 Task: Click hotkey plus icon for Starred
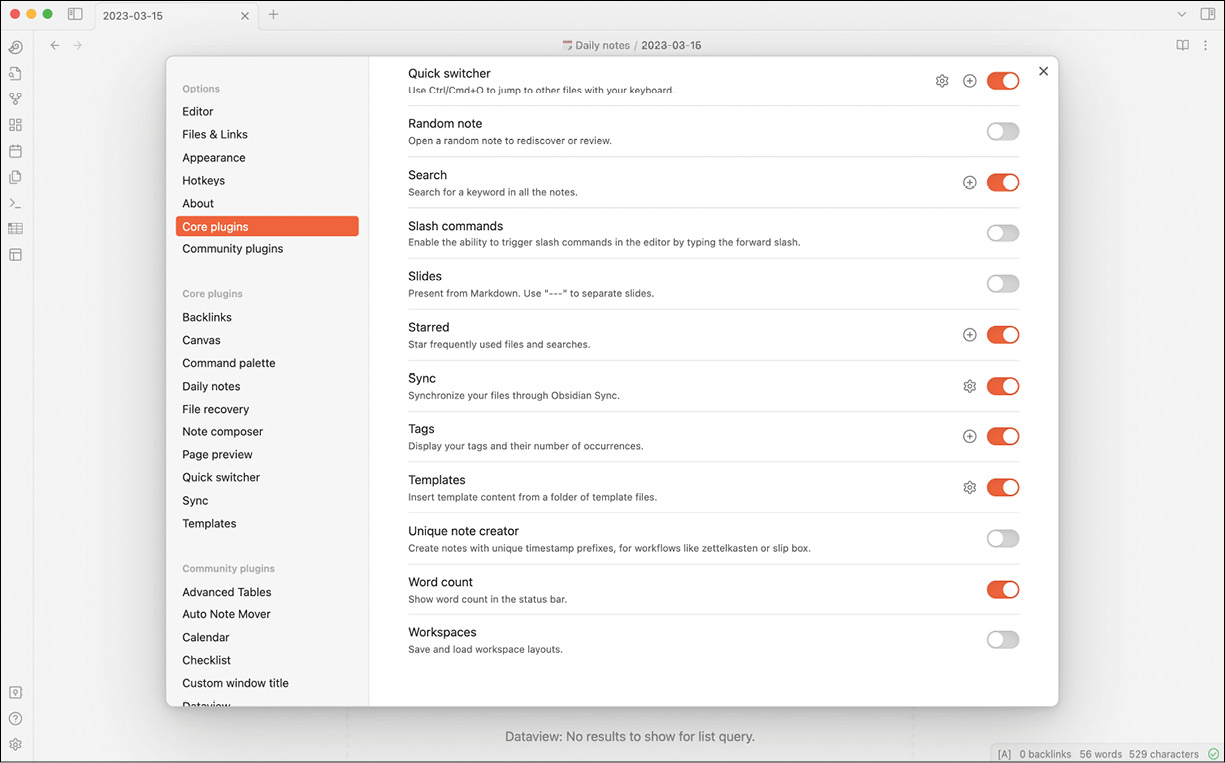point(969,335)
